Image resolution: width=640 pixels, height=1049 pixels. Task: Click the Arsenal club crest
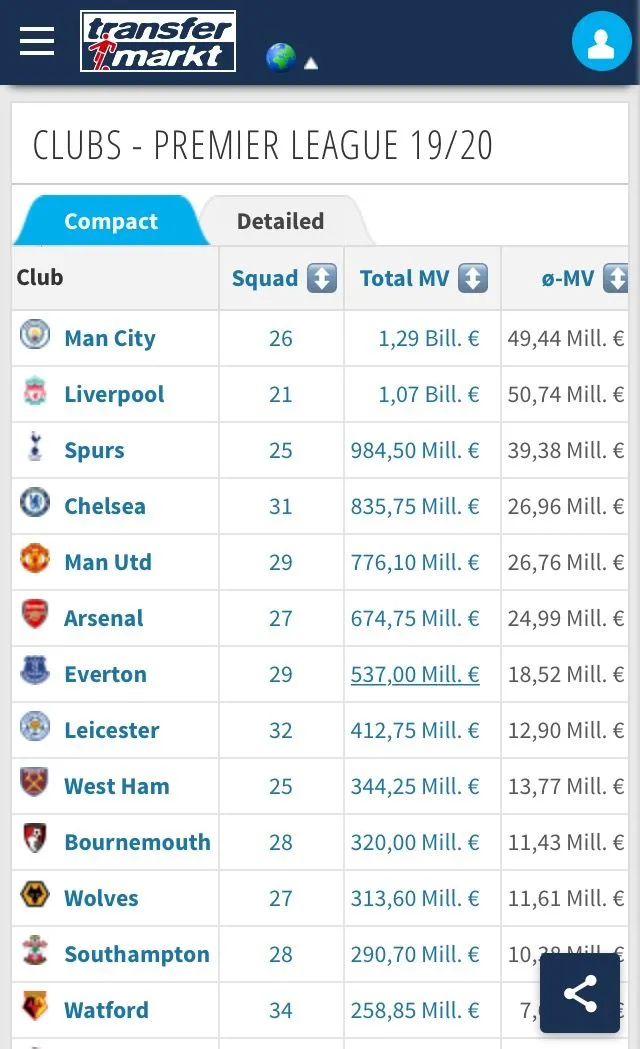pos(35,616)
